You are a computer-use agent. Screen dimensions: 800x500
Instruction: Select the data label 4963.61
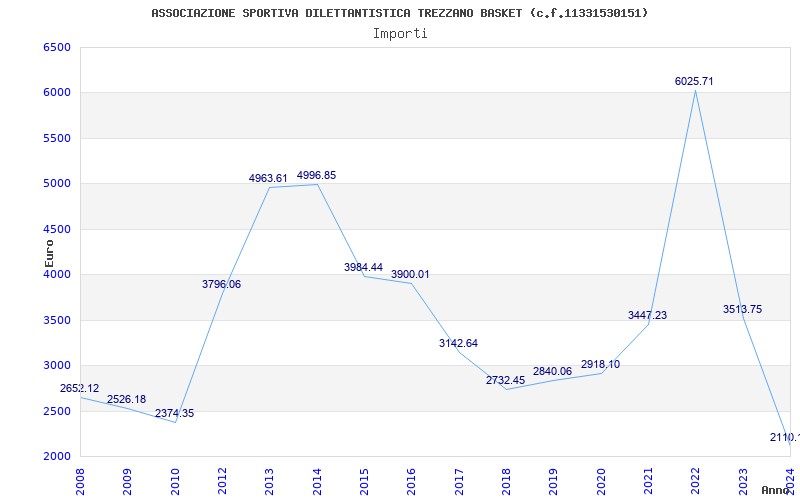(x=268, y=179)
